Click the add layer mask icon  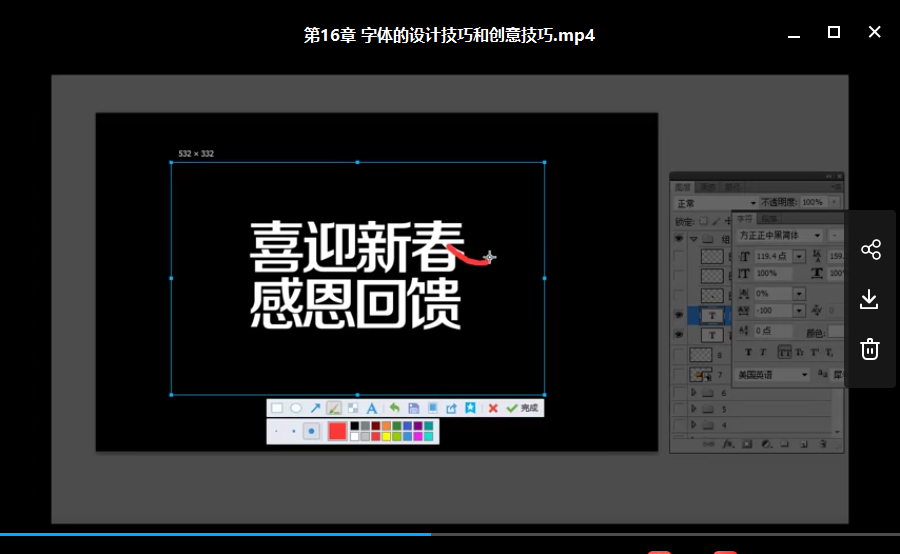(x=747, y=444)
